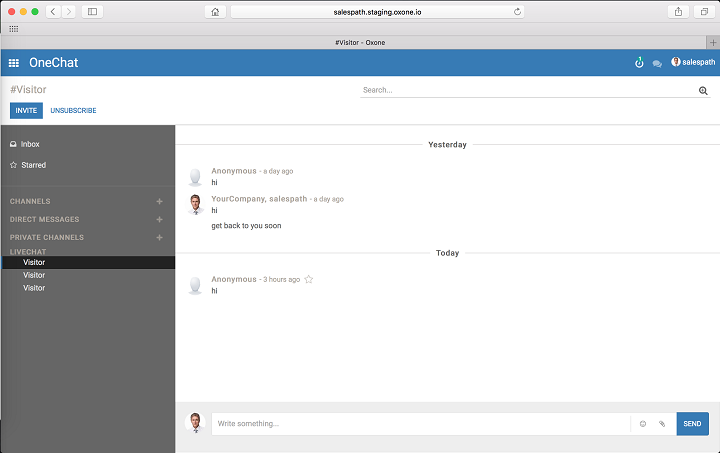Click the Anonymous avatar in Yesterday's message
The width and height of the screenshot is (720, 453).
coord(195,177)
